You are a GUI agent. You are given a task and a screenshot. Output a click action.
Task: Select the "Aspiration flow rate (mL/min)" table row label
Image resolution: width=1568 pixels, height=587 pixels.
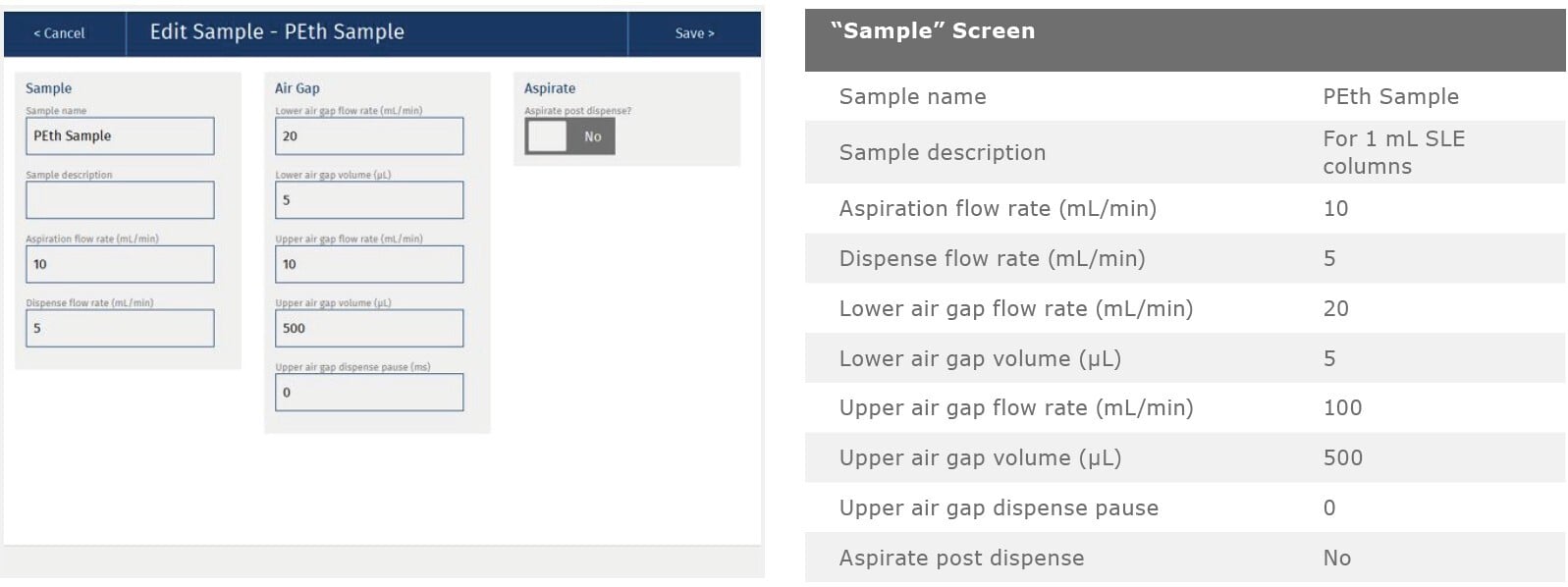click(998, 208)
